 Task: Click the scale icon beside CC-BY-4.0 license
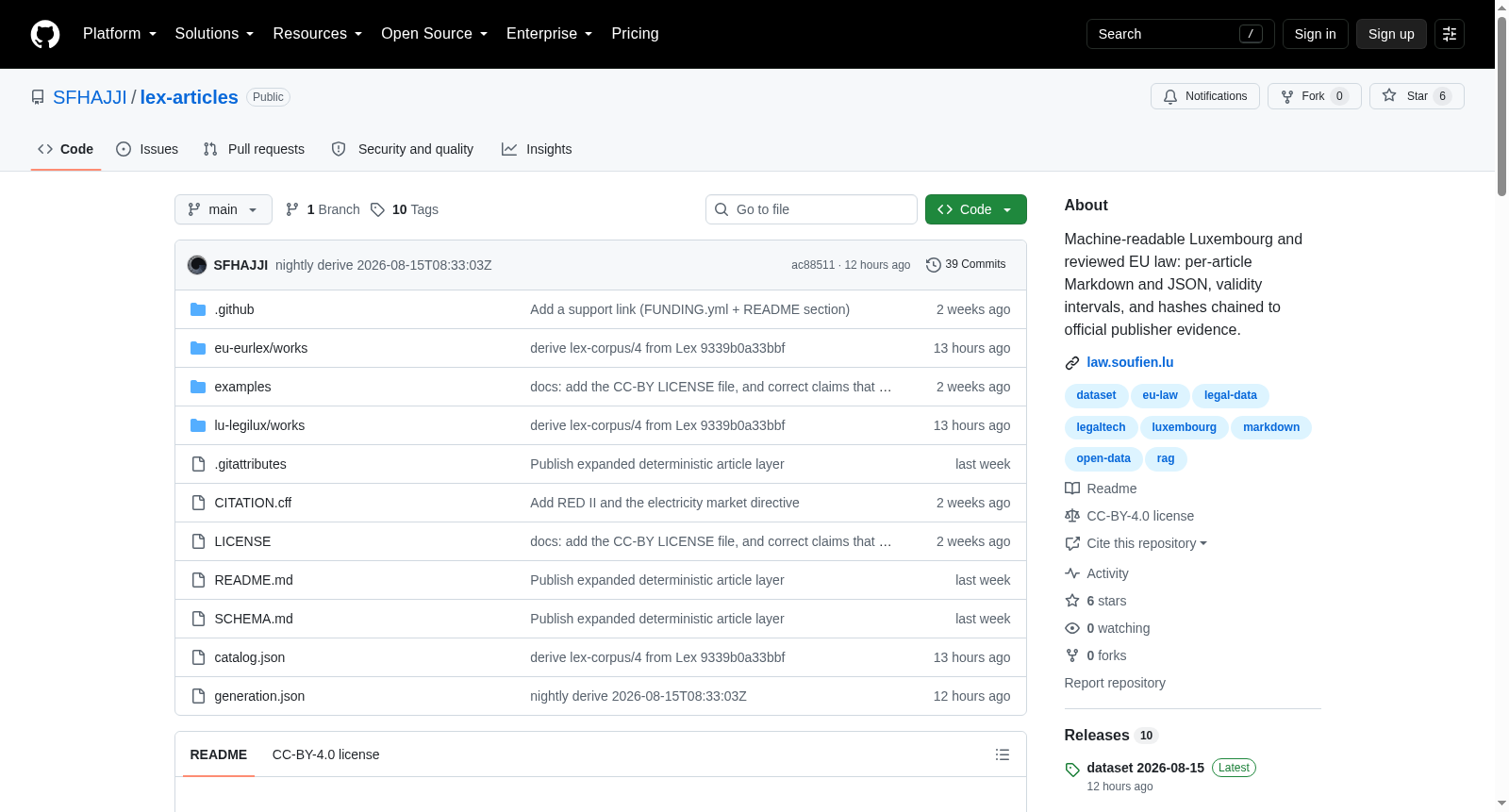pyautogui.click(x=1072, y=516)
